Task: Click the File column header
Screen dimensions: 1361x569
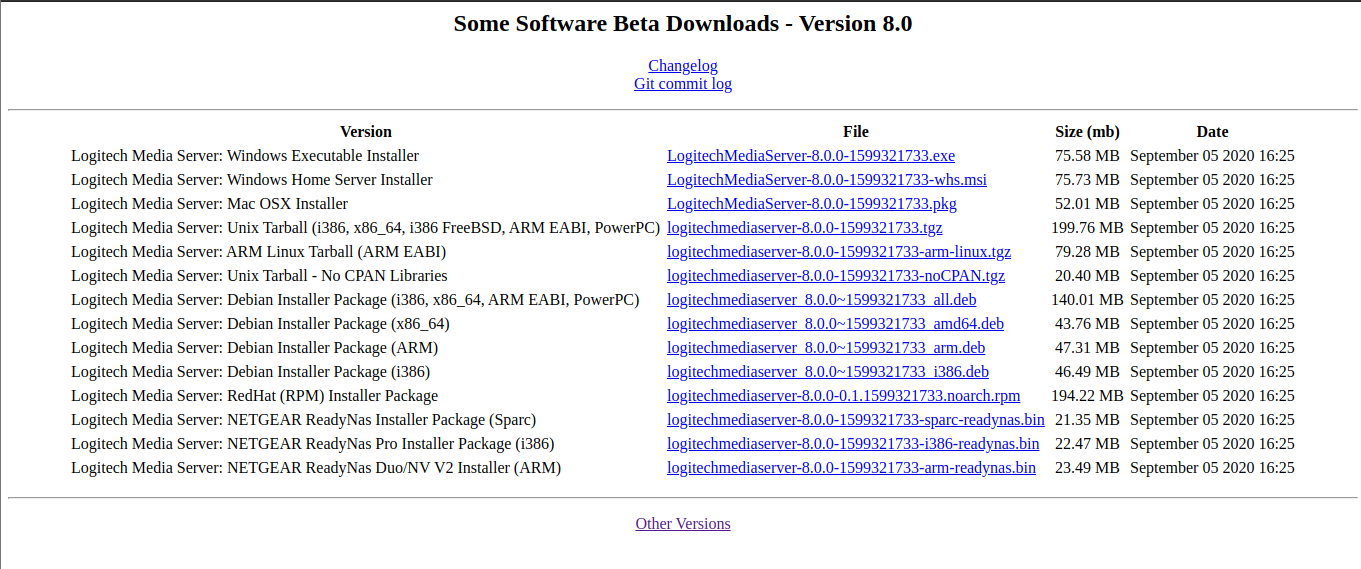Action: pos(856,132)
